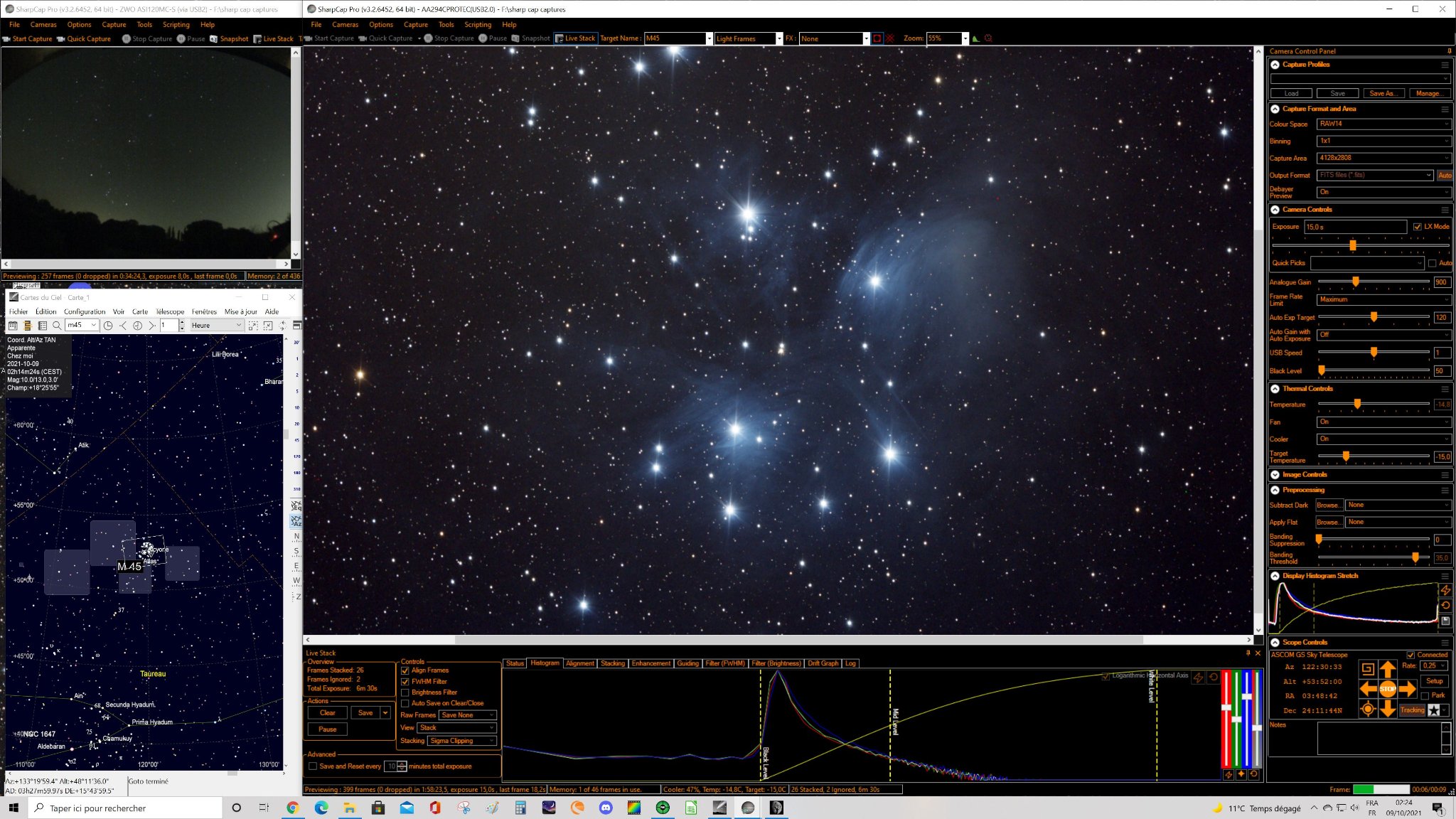Click Browse for Subtract Dark

(1329, 505)
